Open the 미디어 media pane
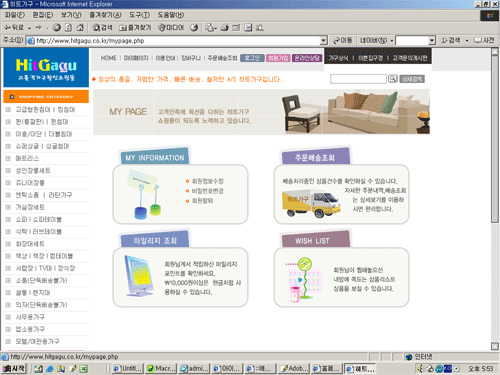 pyautogui.click(x=171, y=28)
